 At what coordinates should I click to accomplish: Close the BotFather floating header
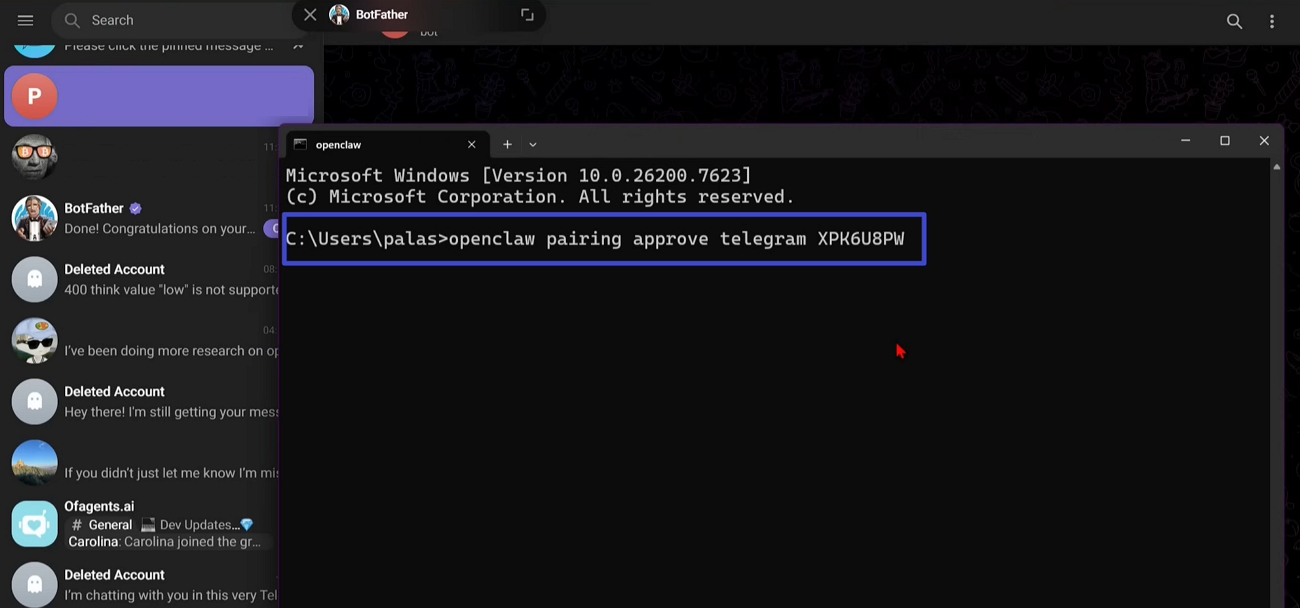(x=310, y=15)
